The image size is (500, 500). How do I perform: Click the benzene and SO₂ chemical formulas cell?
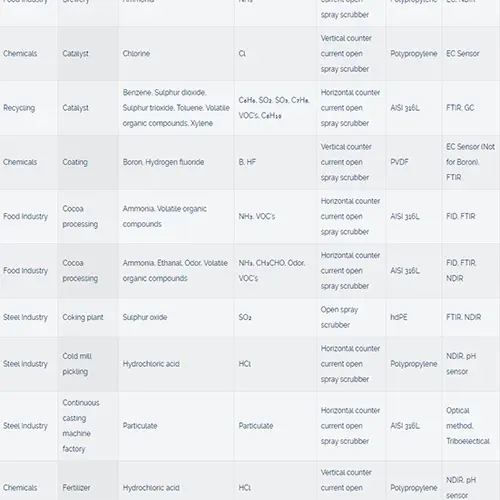pyautogui.click(x=275, y=108)
